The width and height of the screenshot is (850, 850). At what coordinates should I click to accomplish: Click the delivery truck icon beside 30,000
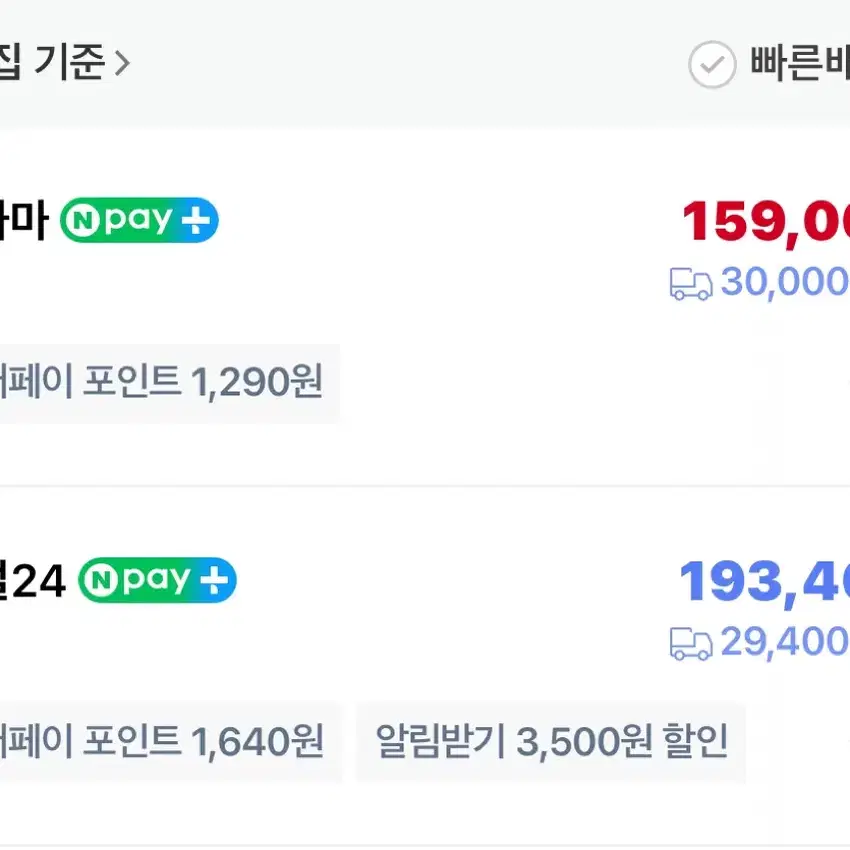pyautogui.click(x=691, y=284)
